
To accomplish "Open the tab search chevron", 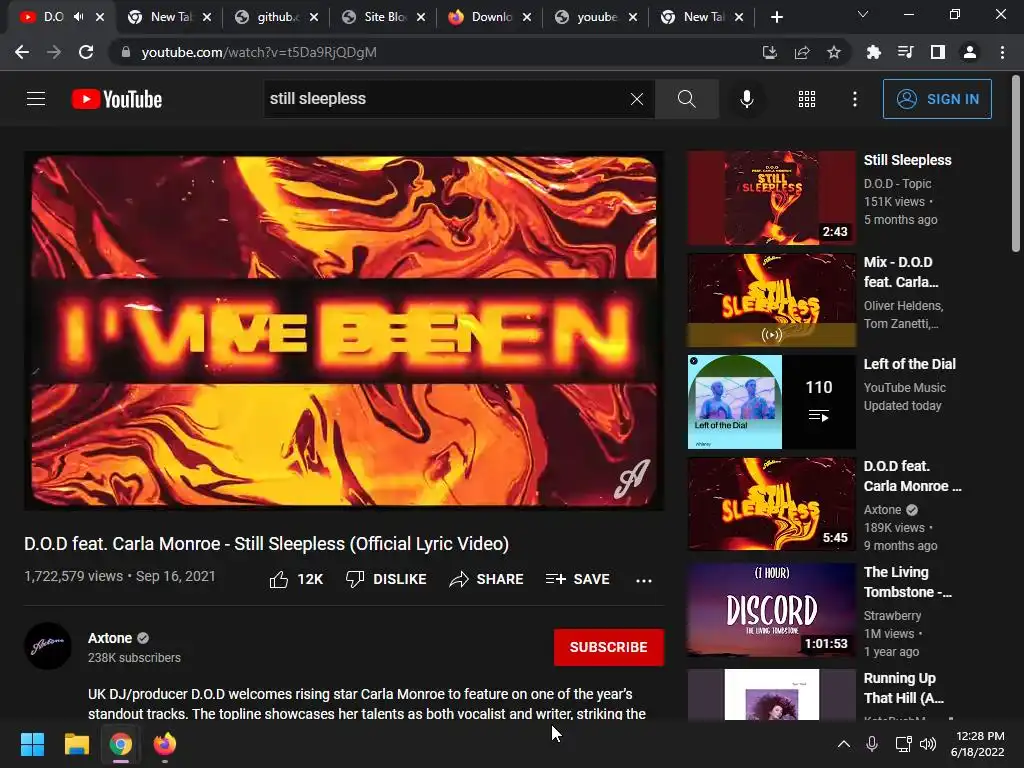I will [x=863, y=14].
